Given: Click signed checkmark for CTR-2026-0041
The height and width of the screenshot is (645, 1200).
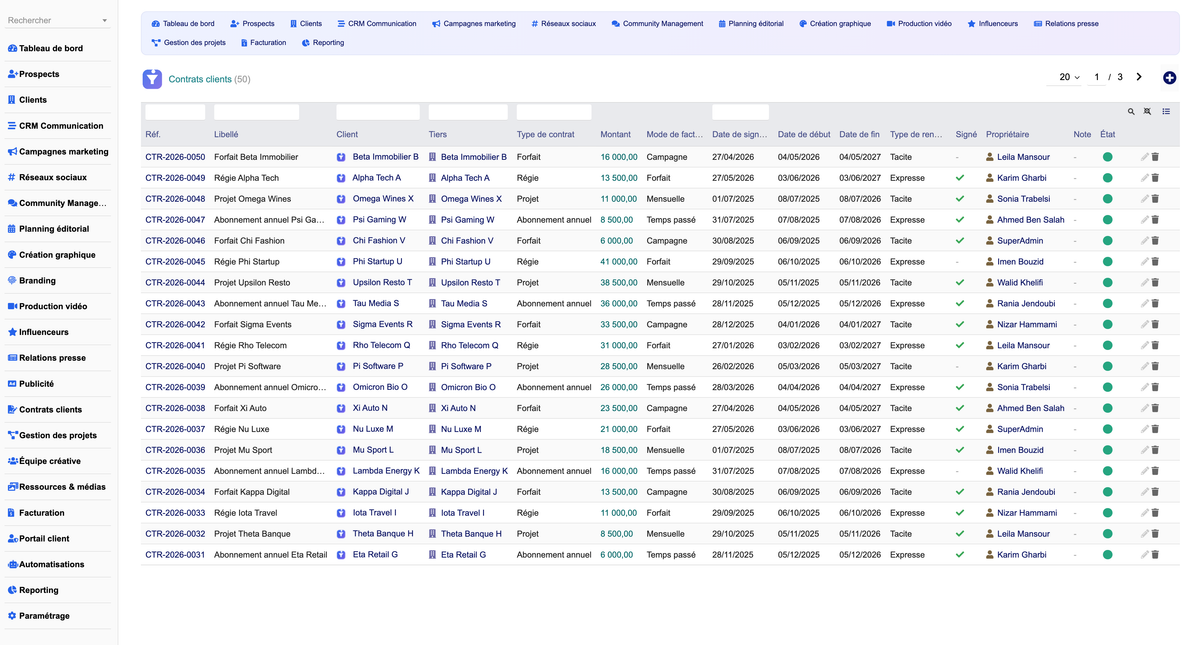Looking at the screenshot, I should (960, 345).
